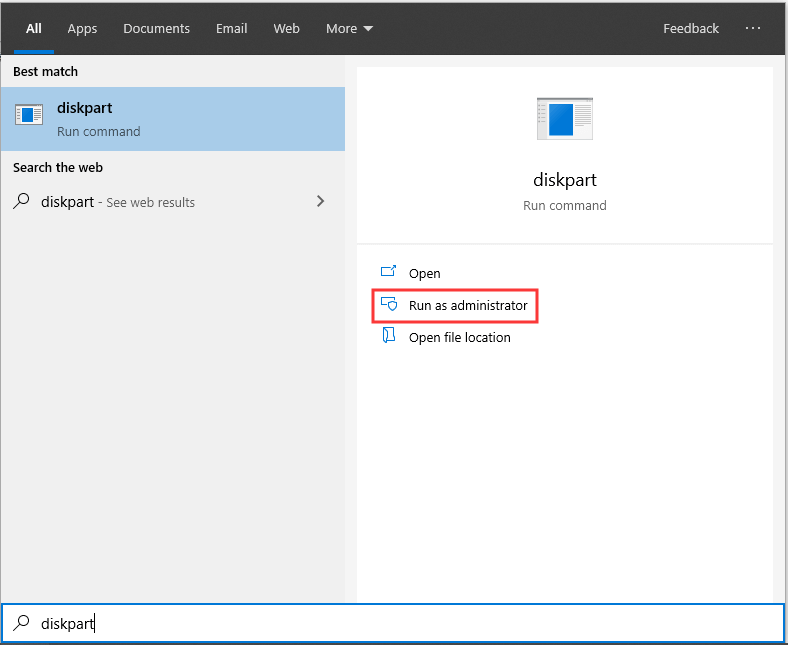Click the shield icon for Run as administrator

(389, 304)
